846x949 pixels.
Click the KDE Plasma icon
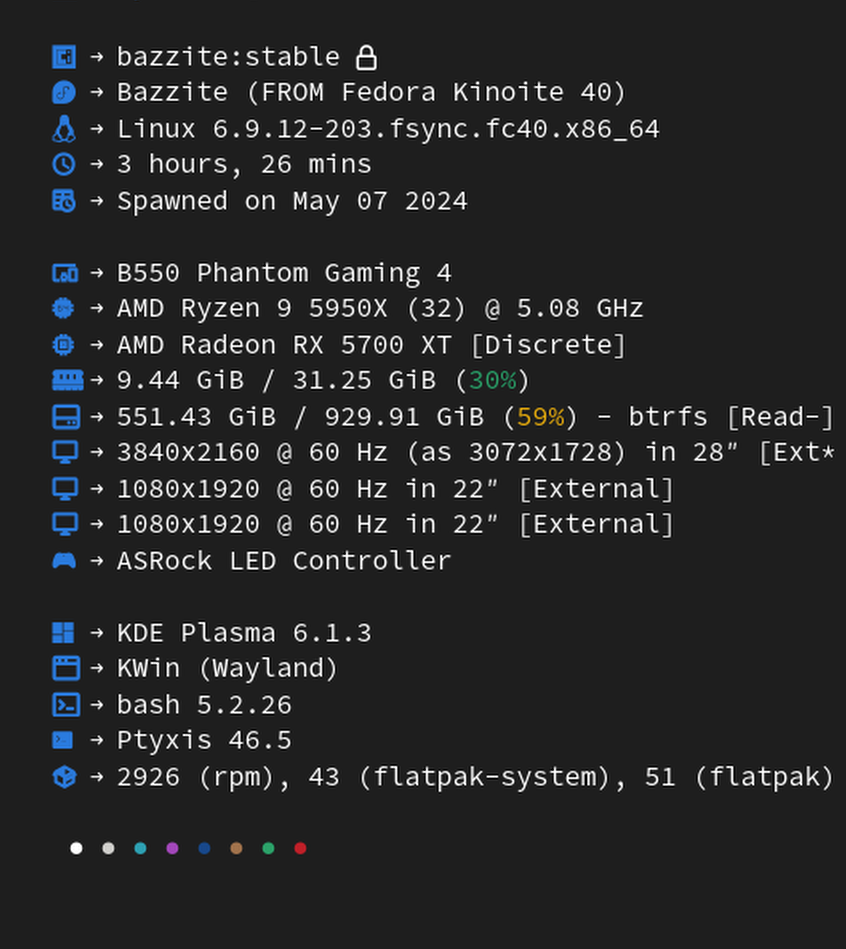point(64,633)
